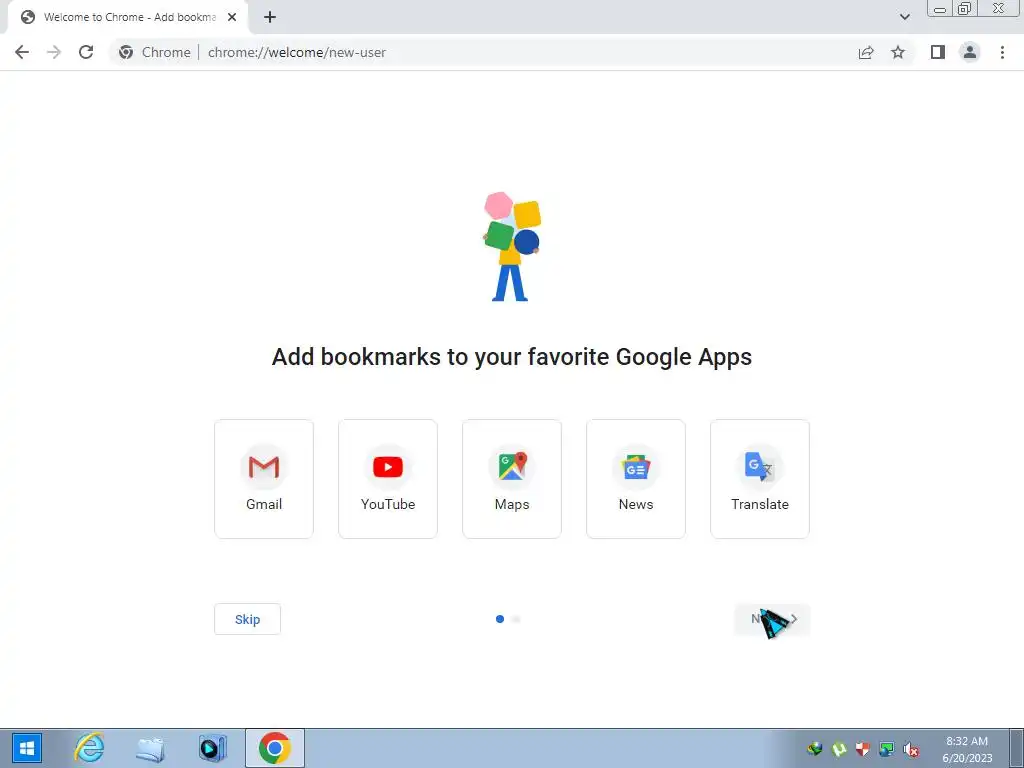Click the Next button

pos(773,619)
